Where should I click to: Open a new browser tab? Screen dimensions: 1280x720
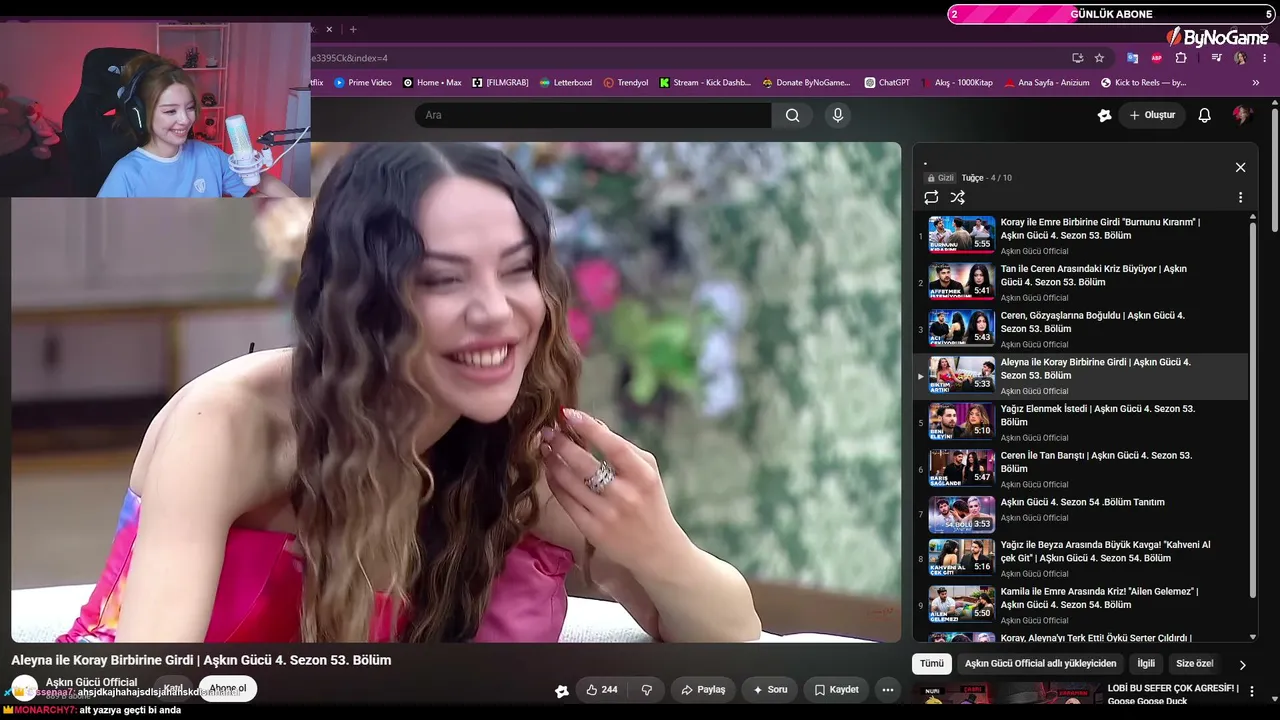click(x=352, y=29)
